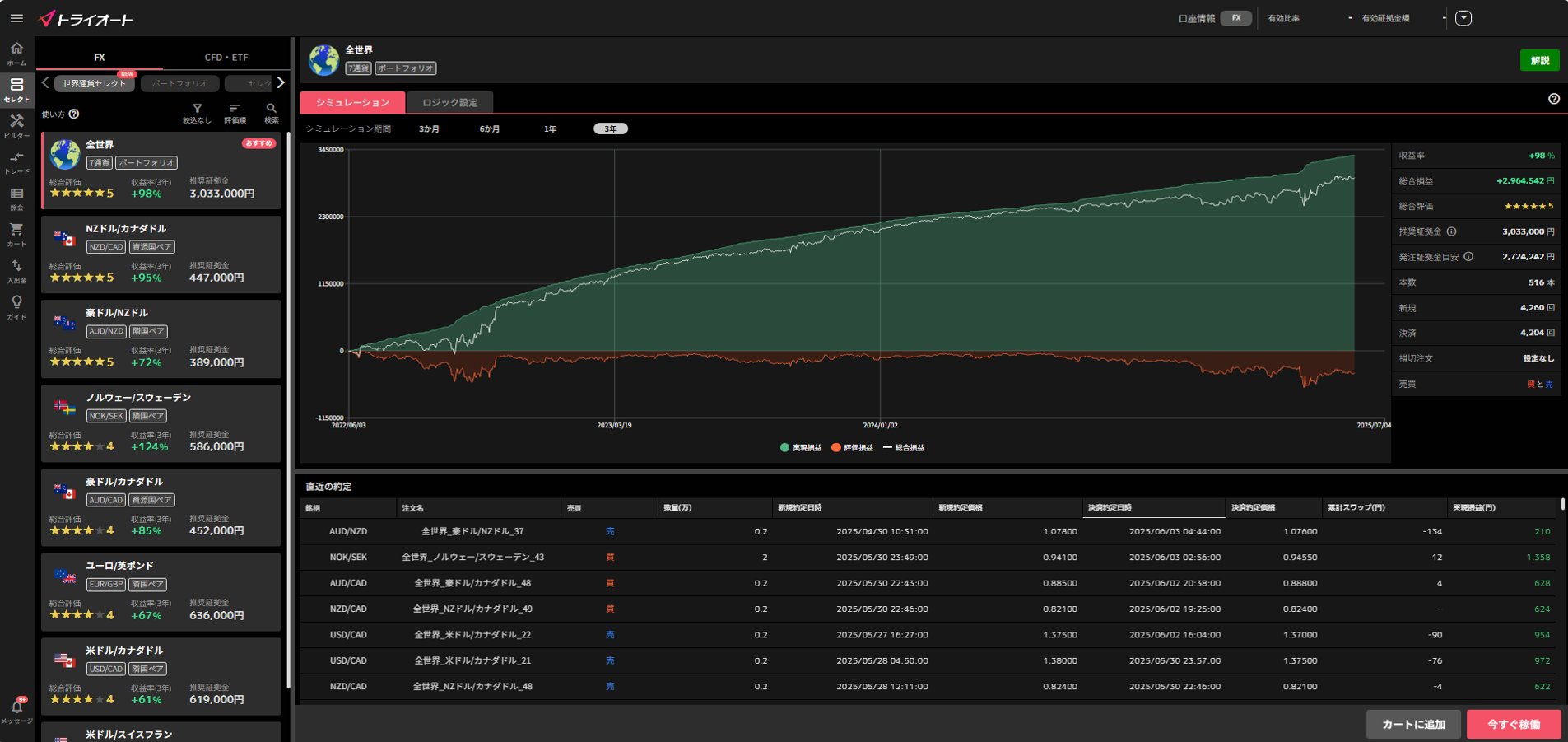Toggle 総合損益 legend series
This screenshot has height=742, width=1568.
tap(903, 448)
